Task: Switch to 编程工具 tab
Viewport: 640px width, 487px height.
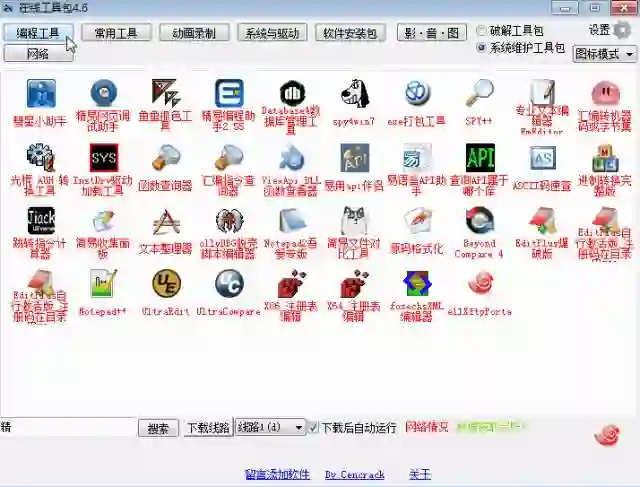Action: 39,33
